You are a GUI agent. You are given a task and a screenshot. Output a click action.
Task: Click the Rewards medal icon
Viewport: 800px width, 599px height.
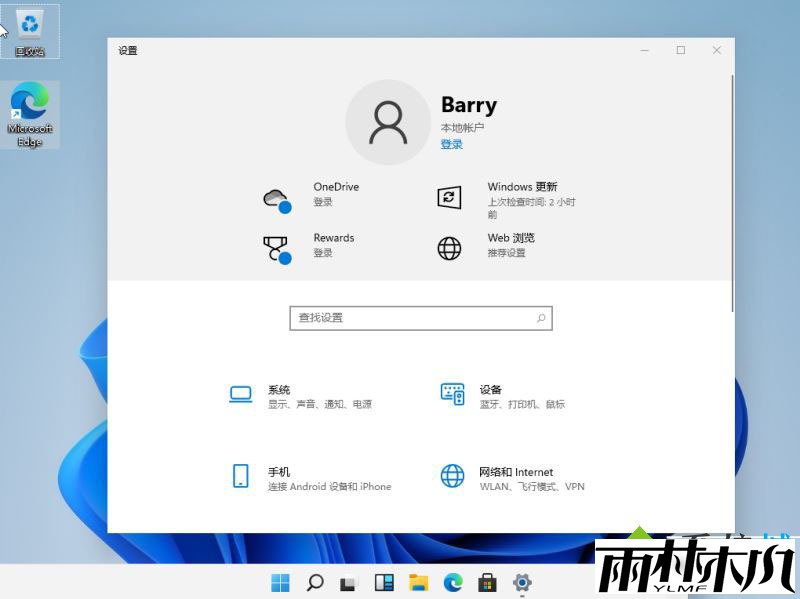coord(276,248)
